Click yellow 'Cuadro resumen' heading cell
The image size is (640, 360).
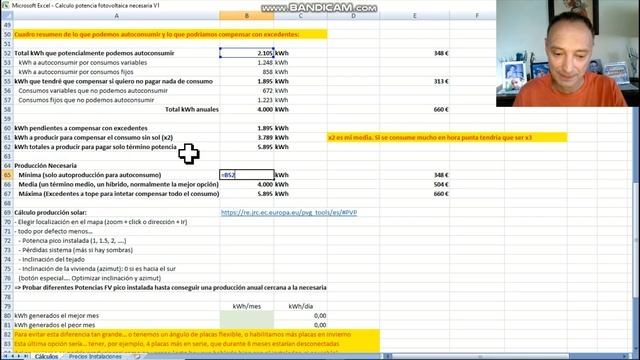[170, 34]
